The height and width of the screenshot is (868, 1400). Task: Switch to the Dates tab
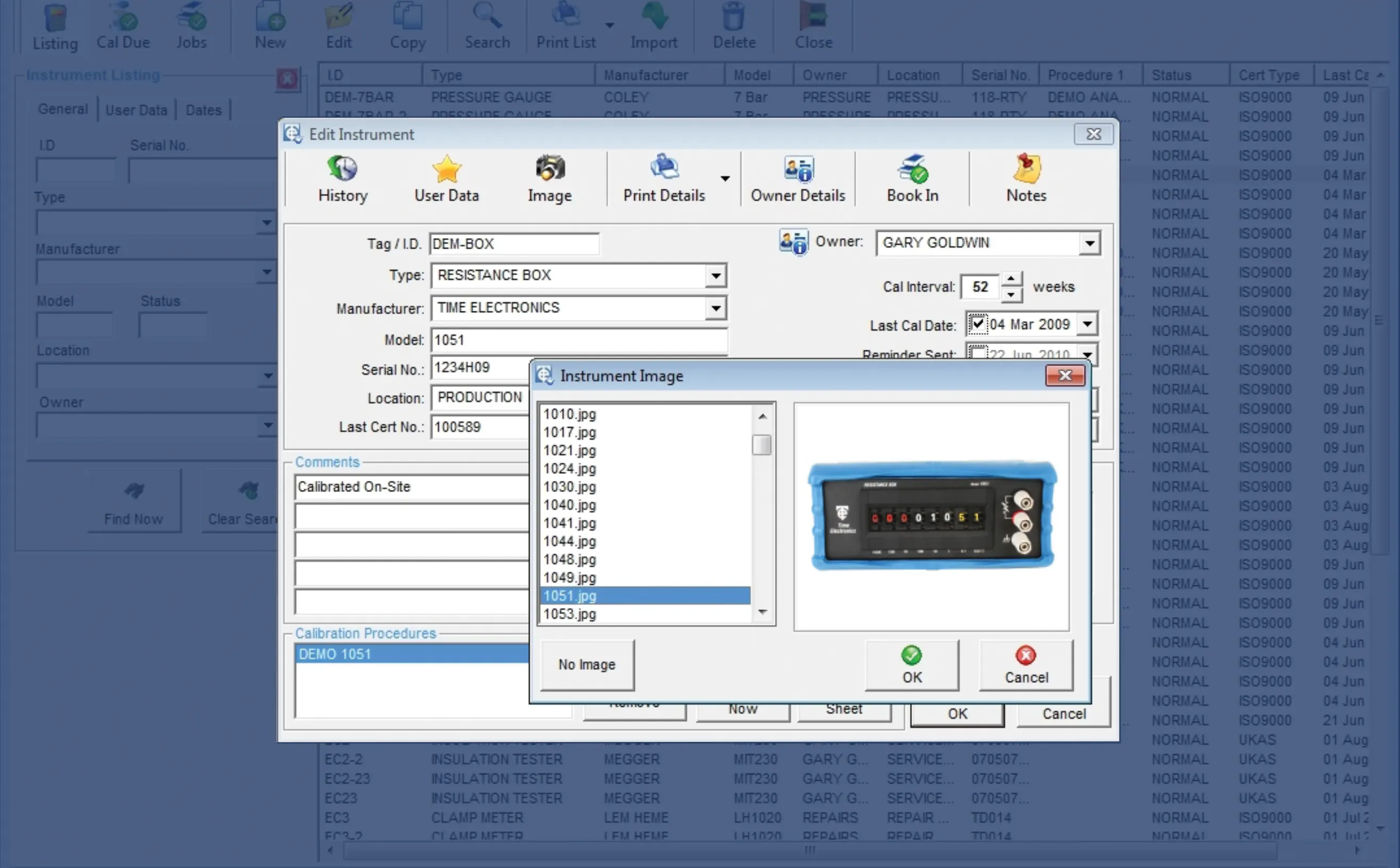point(204,110)
